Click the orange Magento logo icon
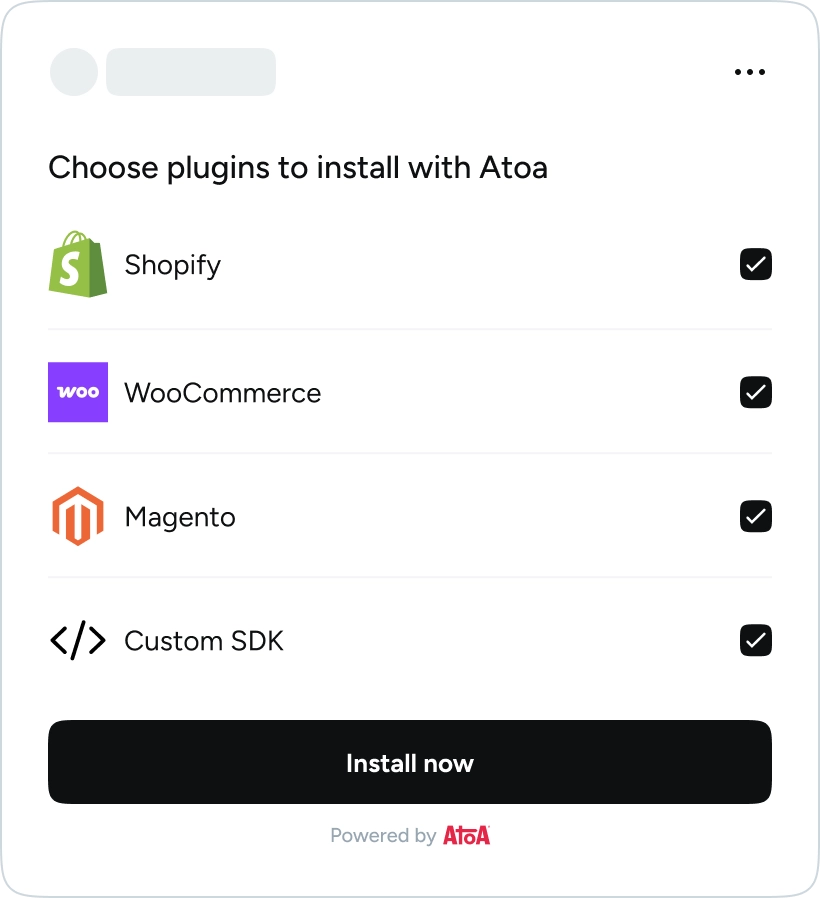The width and height of the screenshot is (820, 898). pyautogui.click(x=78, y=516)
